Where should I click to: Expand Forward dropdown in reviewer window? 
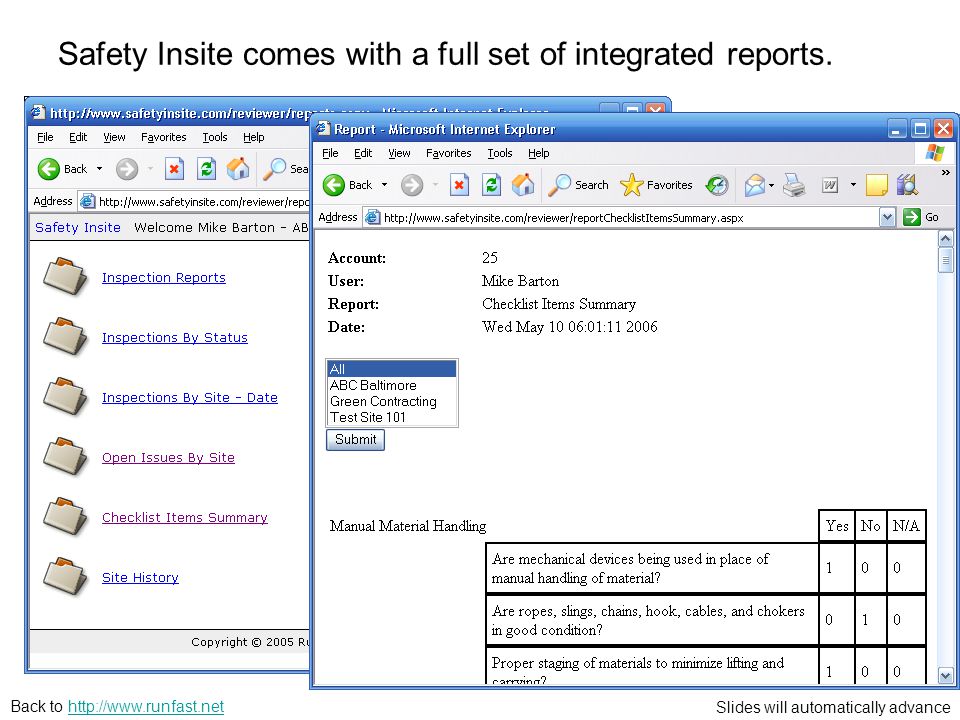click(x=150, y=169)
